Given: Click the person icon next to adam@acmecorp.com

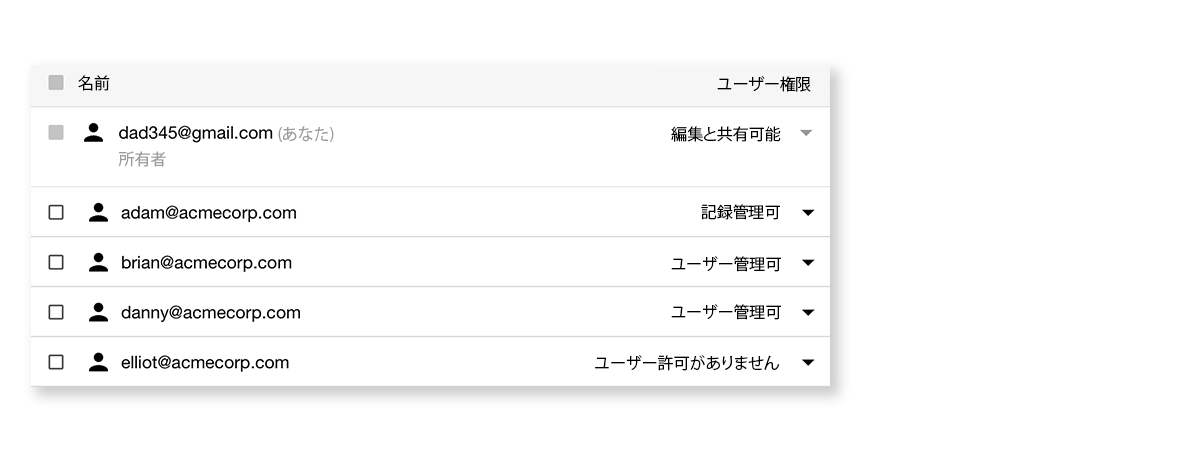Looking at the screenshot, I should pos(98,212).
